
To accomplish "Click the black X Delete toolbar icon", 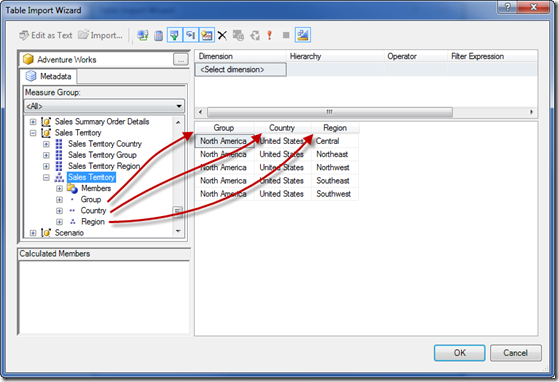I will coord(222,35).
